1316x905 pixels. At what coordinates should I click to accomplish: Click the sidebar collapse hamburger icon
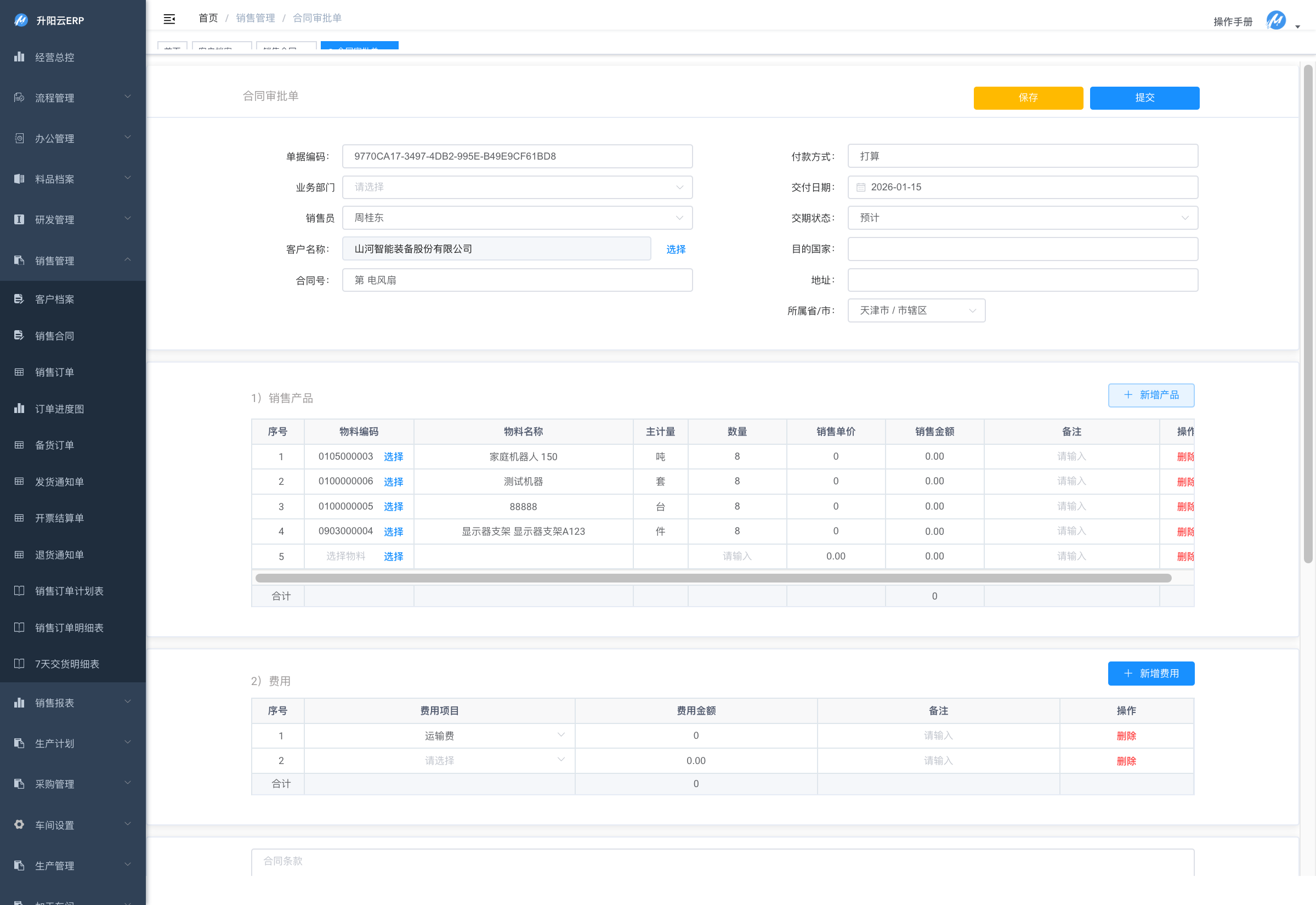point(169,19)
